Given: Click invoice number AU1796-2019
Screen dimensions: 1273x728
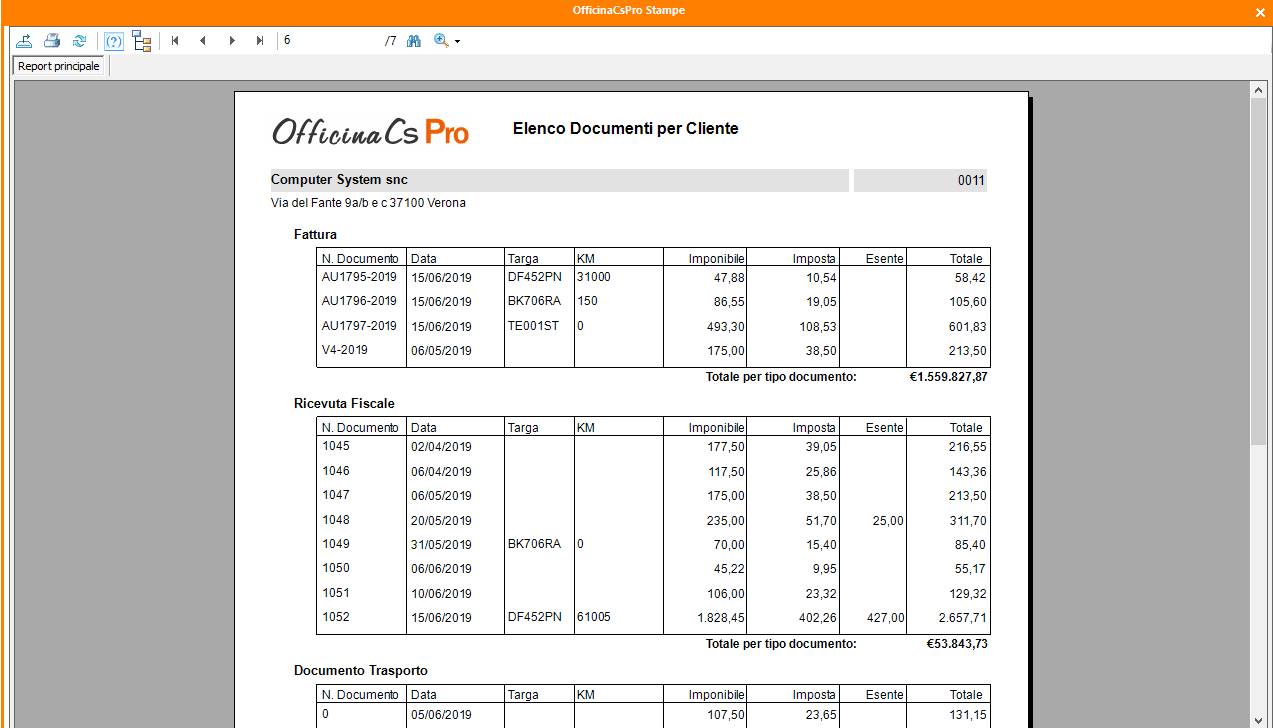Looking at the screenshot, I should 359,300.
